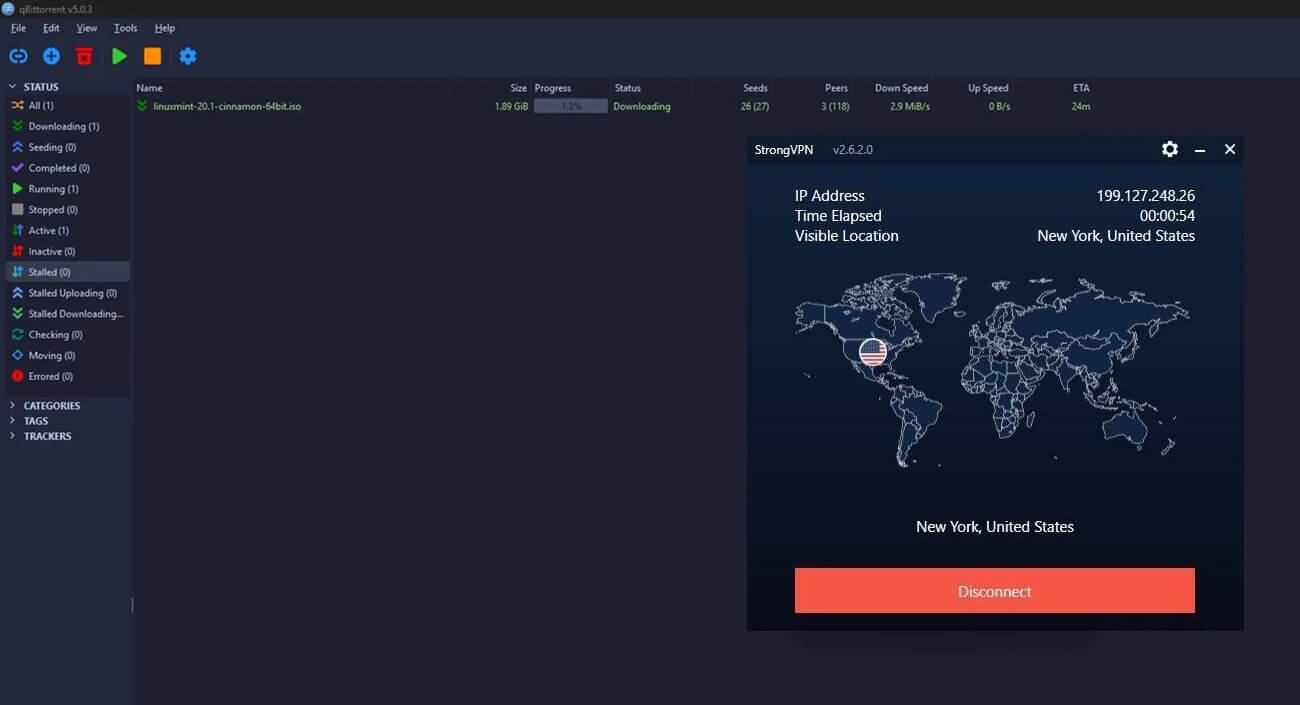Click the Errored status filter icon
Image resolution: width=1300 pixels, height=705 pixels.
[19, 376]
